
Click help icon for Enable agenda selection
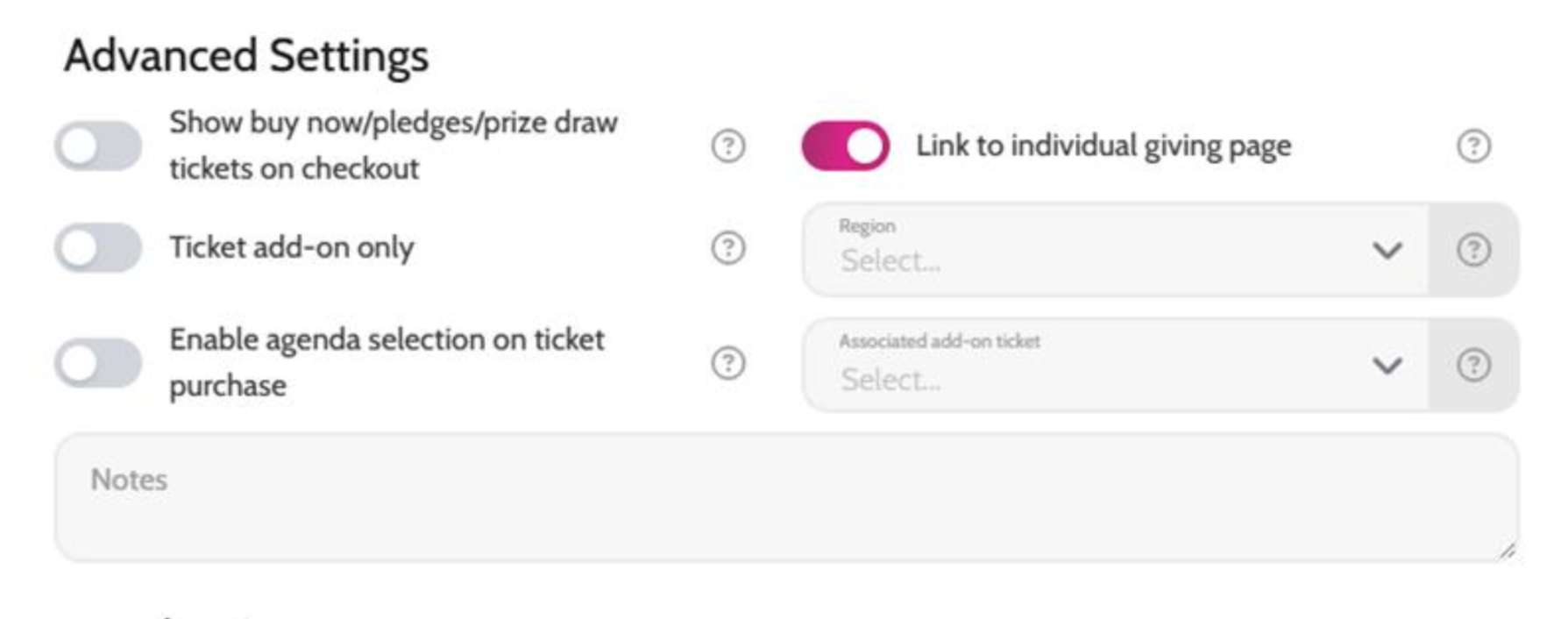click(727, 362)
